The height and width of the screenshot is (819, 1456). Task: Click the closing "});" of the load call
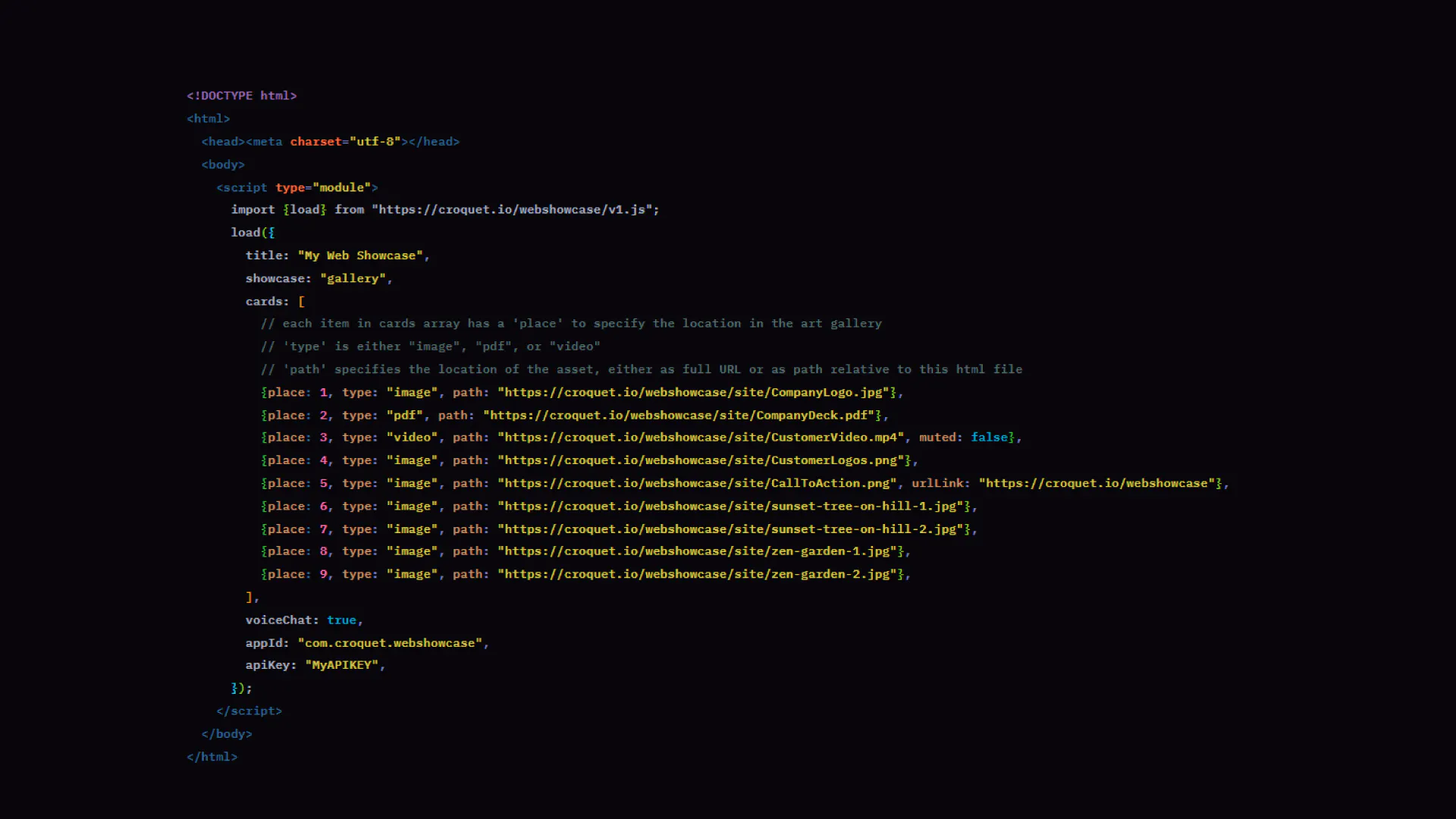click(x=241, y=688)
